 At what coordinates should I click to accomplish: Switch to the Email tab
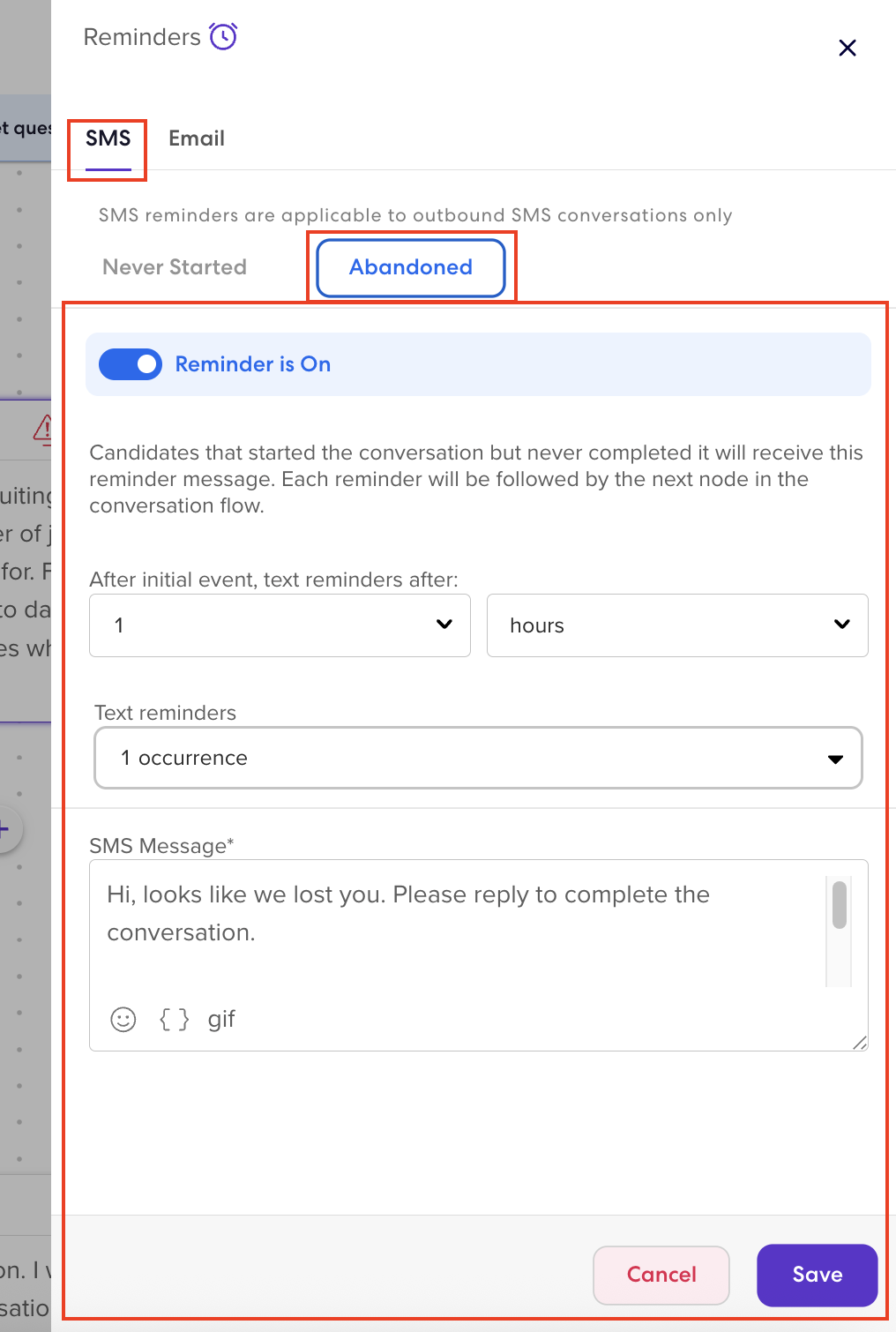tap(197, 138)
